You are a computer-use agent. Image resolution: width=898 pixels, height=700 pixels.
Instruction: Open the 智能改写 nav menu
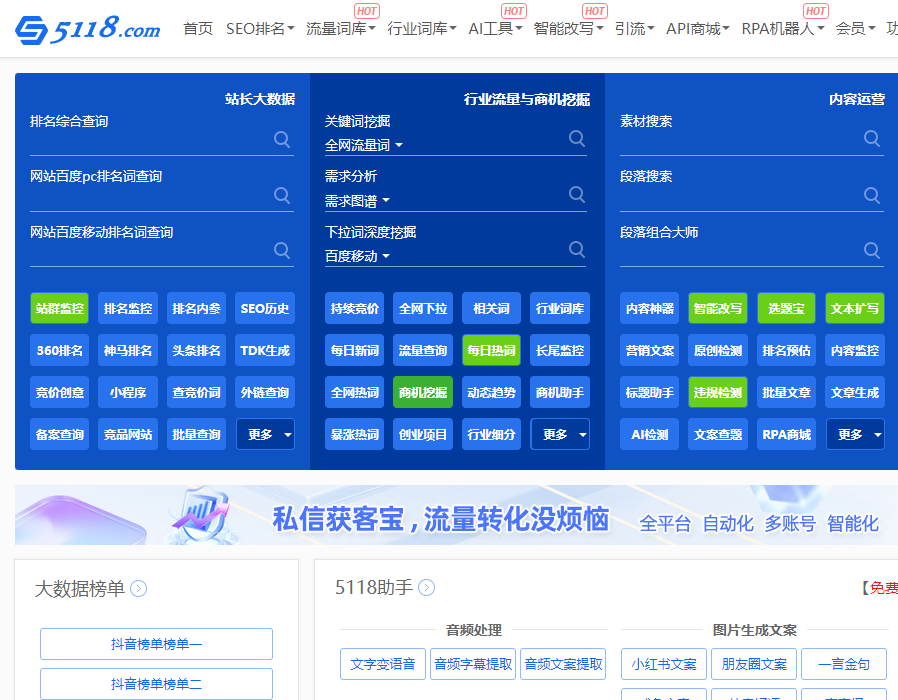[x=569, y=29]
